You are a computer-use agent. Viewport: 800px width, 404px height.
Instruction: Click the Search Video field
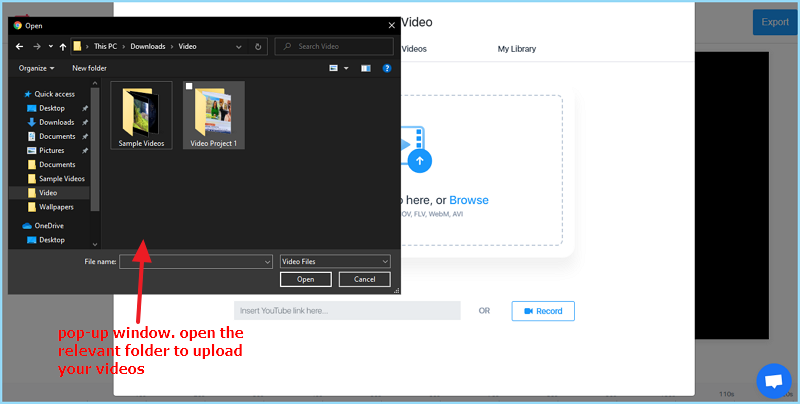click(x=334, y=46)
